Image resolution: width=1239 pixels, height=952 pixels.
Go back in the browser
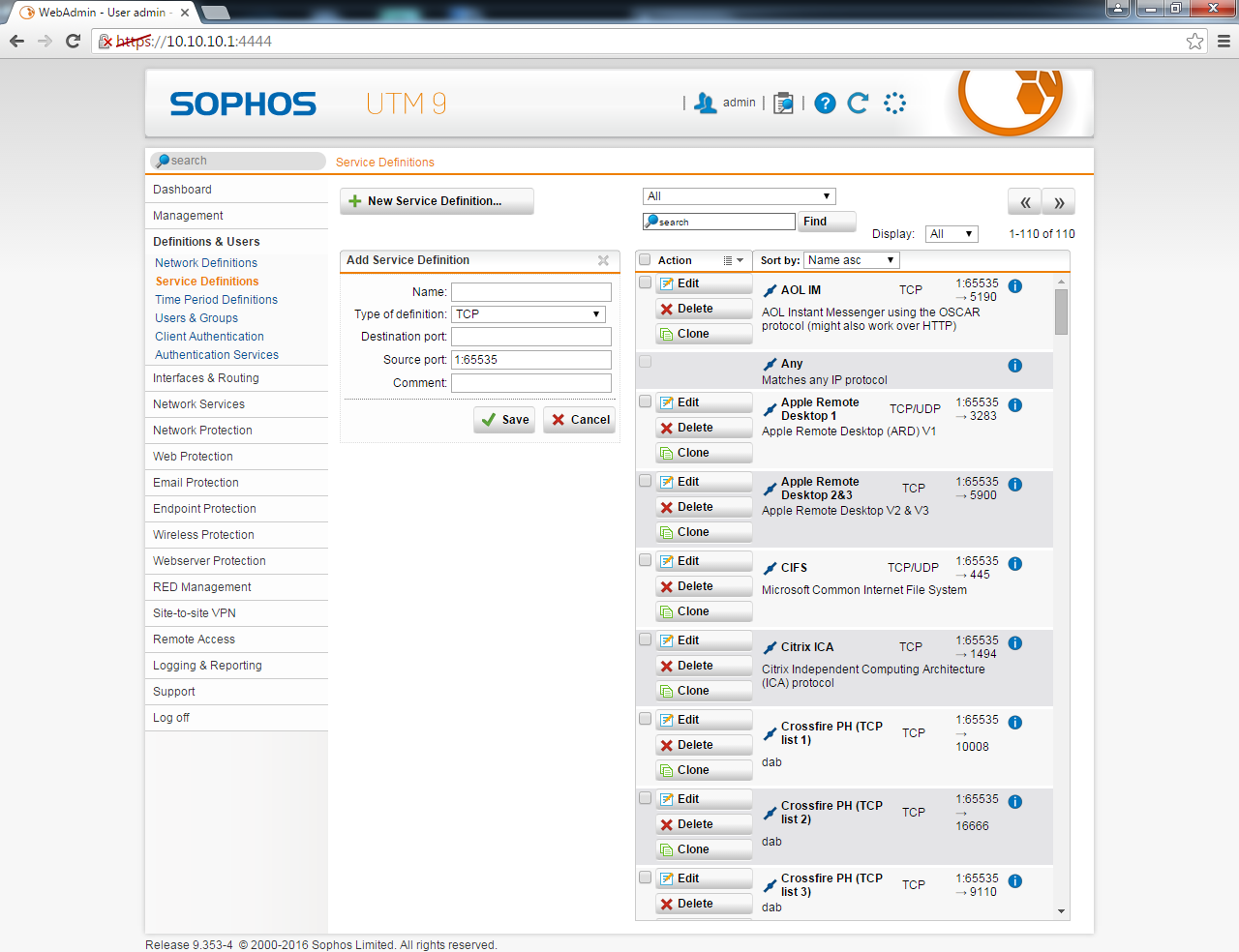[x=16, y=41]
